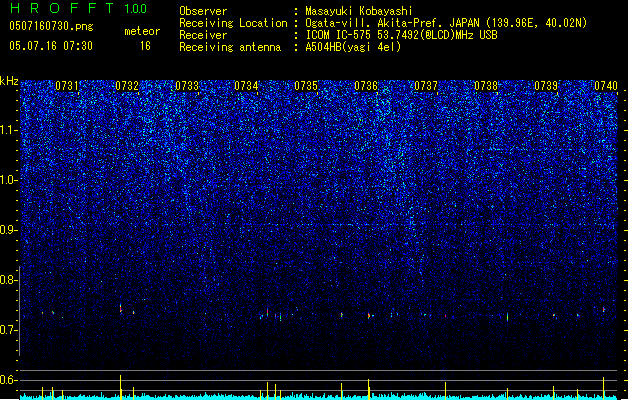The width and height of the screenshot is (629, 400).
Task: Click the kHz axis unit label
Action: pos(9,81)
